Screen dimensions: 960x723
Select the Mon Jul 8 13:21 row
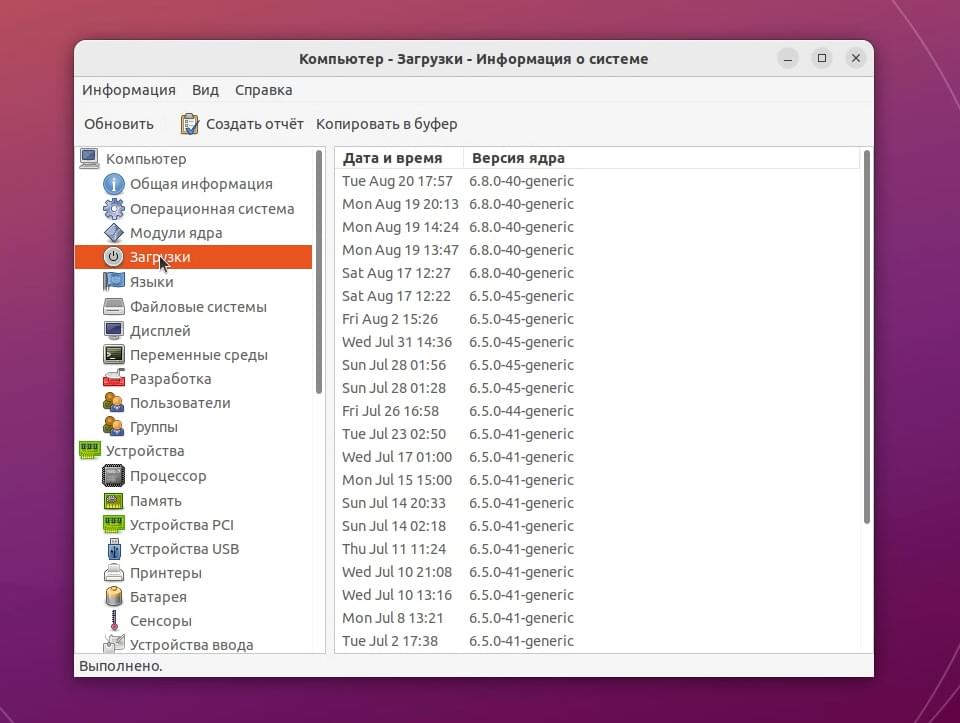coord(597,618)
